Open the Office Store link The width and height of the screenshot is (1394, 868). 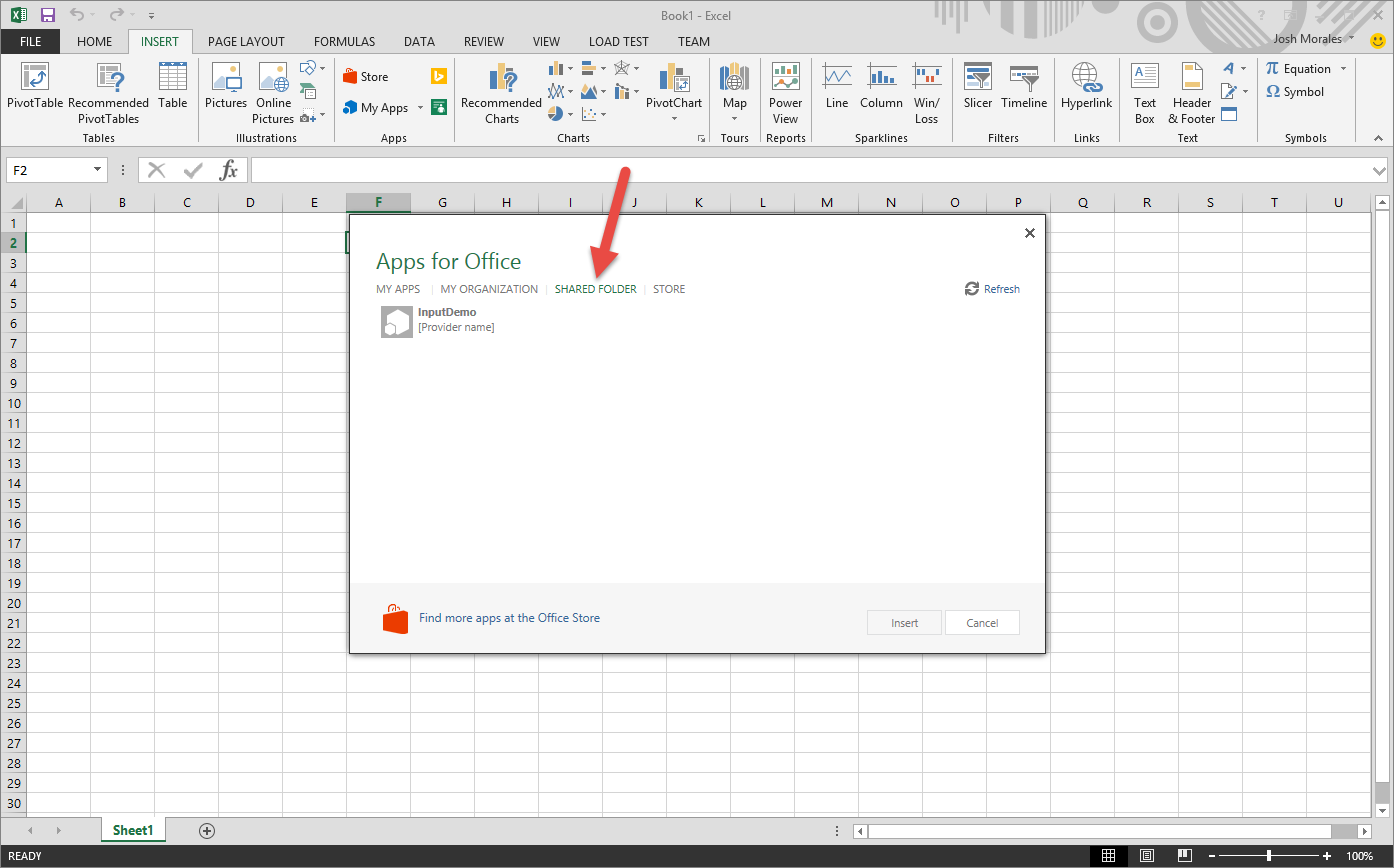509,618
